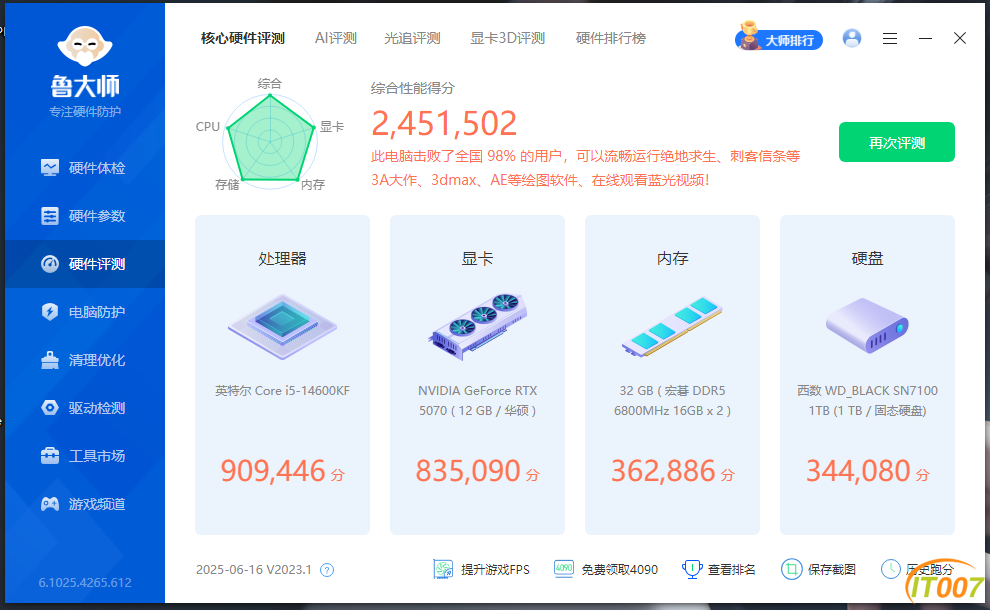This screenshot has width=990, height=610.
Task: Click the processor score 909,446
Action: (x=273, y=471)
